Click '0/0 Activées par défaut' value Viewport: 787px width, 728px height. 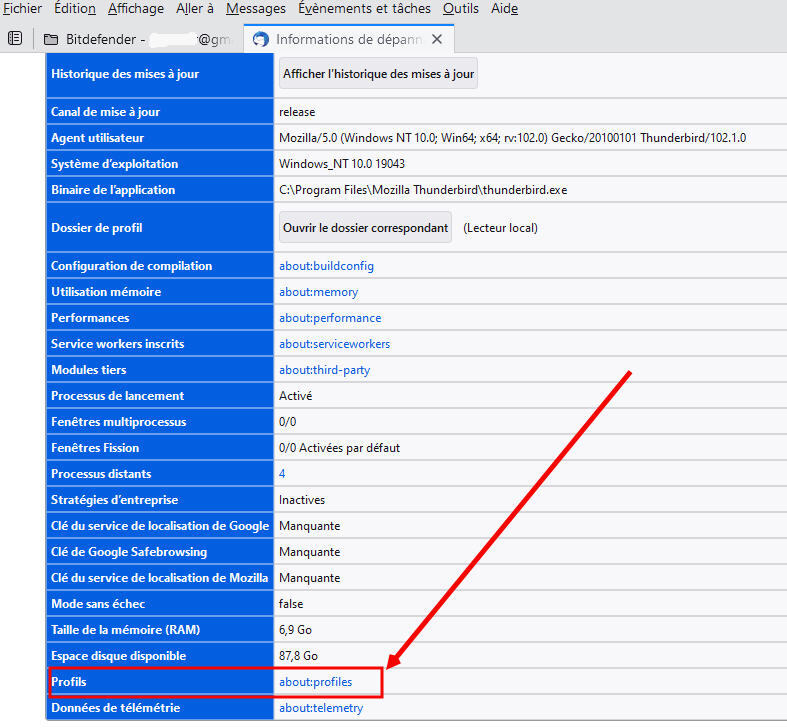coord(339,448)
